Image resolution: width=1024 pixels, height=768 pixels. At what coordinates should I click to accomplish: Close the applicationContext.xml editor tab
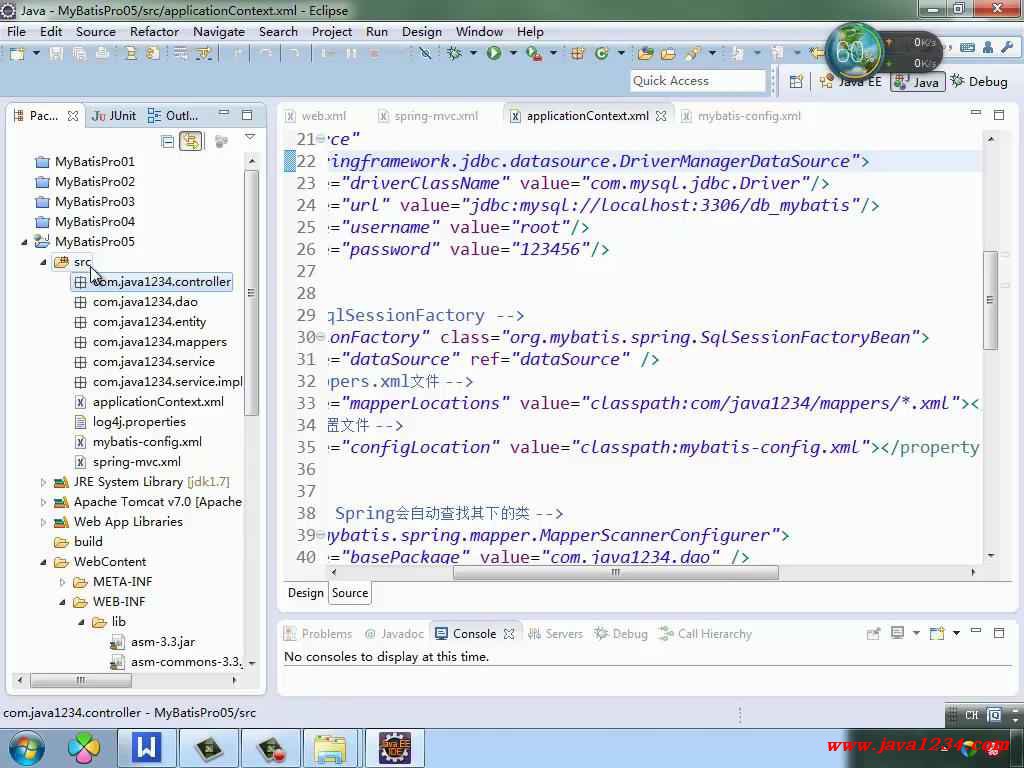tap(661, 116)
